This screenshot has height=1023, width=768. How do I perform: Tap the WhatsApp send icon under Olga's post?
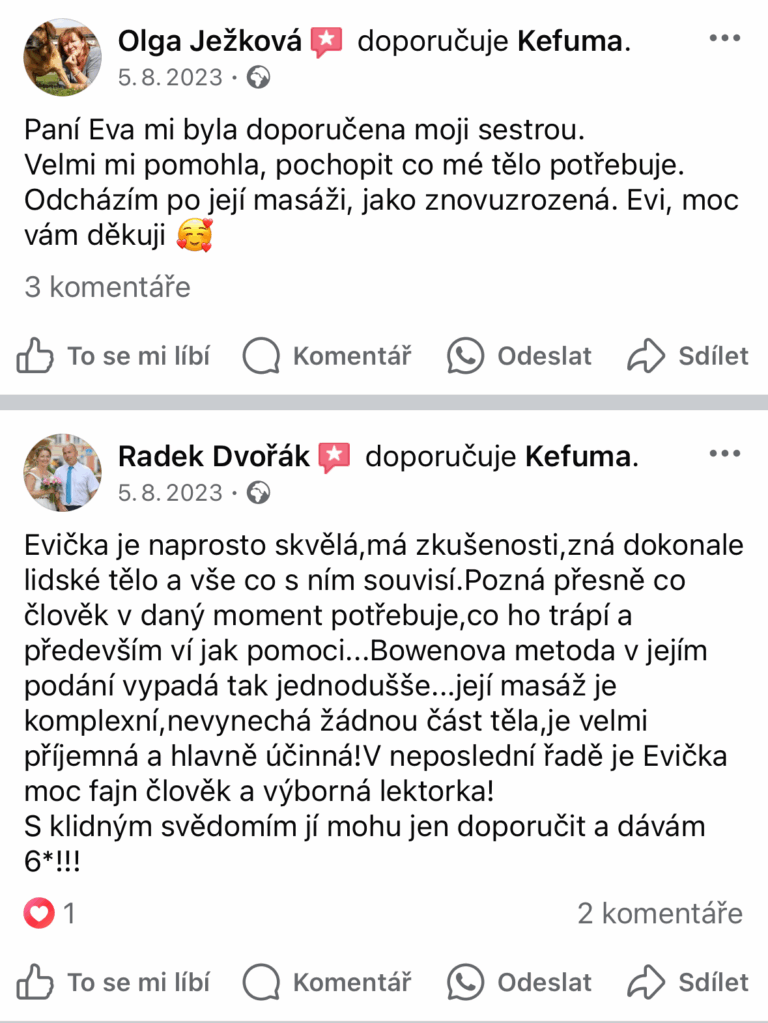(x=465, y=356)
